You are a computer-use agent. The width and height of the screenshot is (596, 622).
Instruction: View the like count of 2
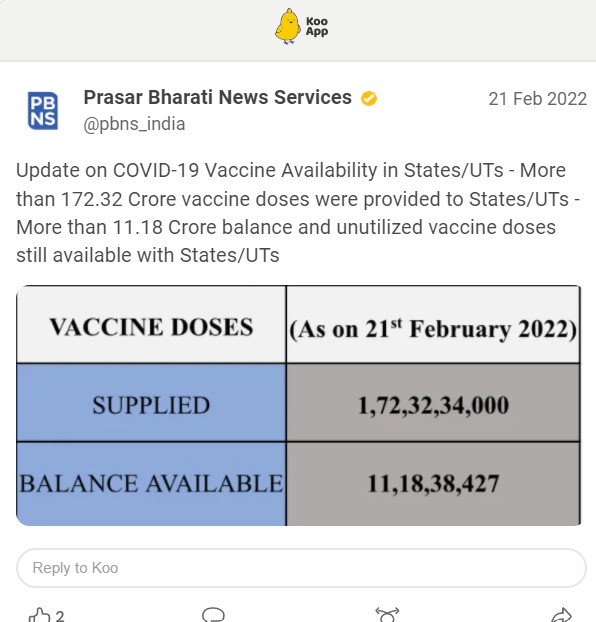pyautogui.click(x=60, y=616)
